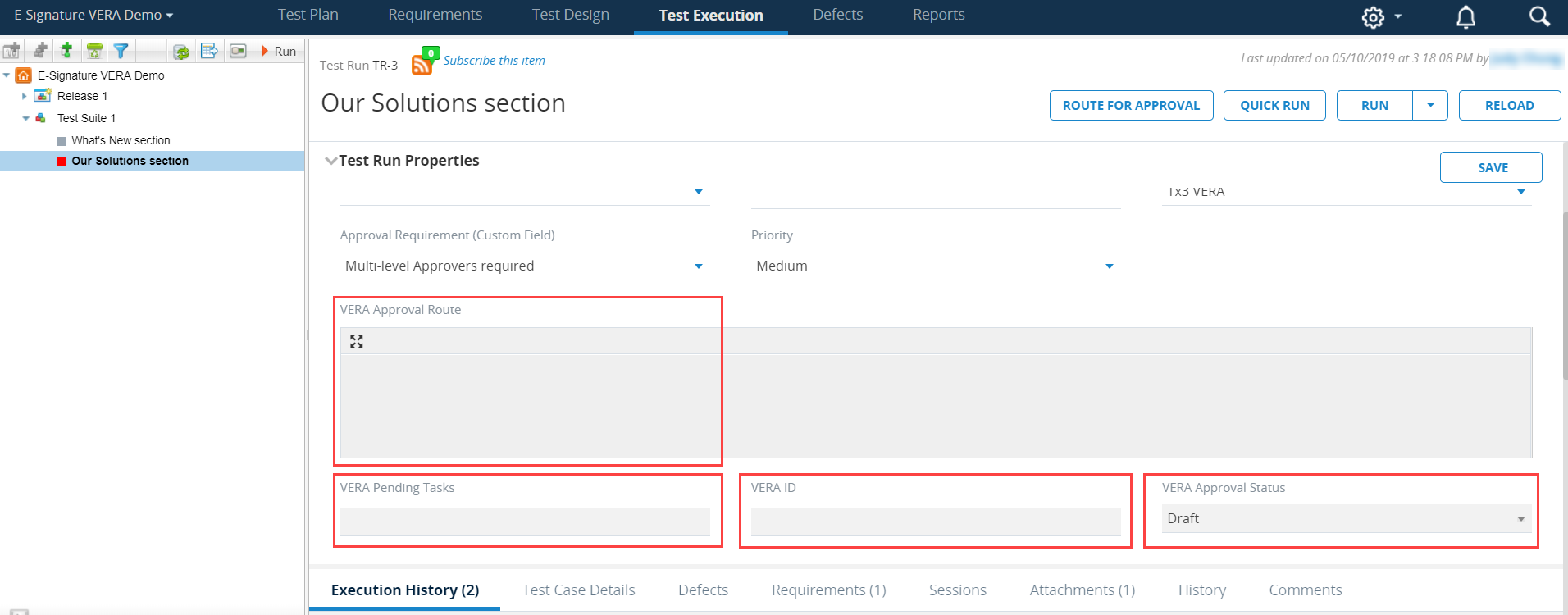This screenshot has height=615, width=1568.
Task: Switch to the Defects top menu
Action: (x=837, y=15)
